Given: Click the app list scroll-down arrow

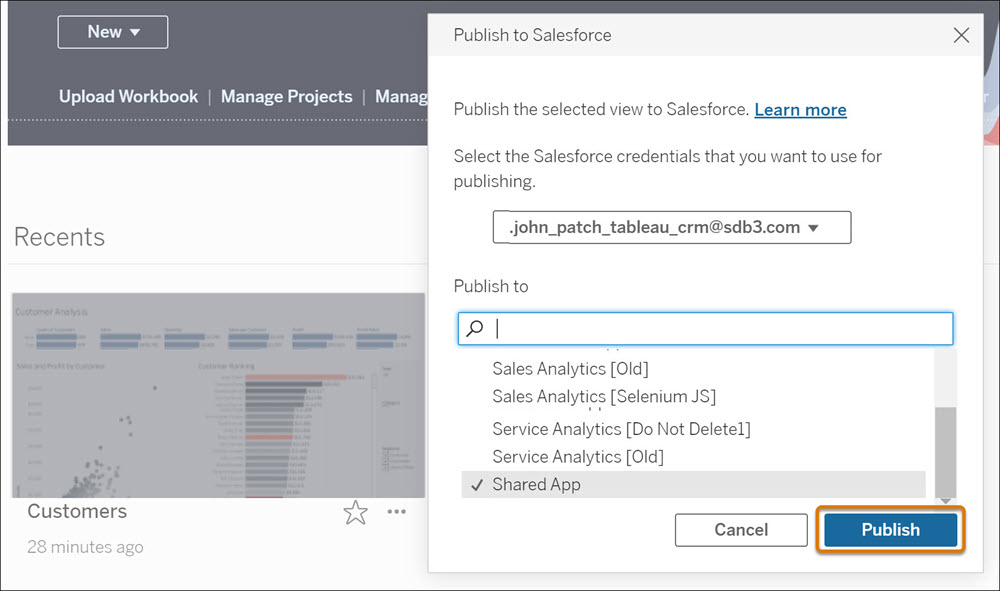Looking at the screenshot, I should (945, 501).
